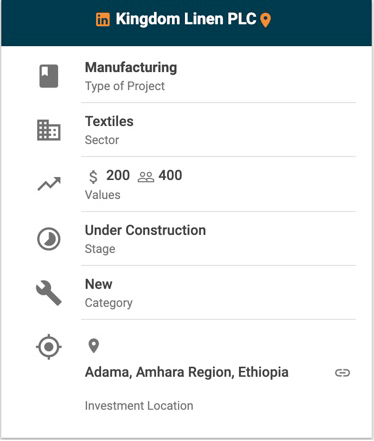Screen dimensions: 374x441
Task: Click the Under Construction stage entry
Action: [x=145, y=230]
